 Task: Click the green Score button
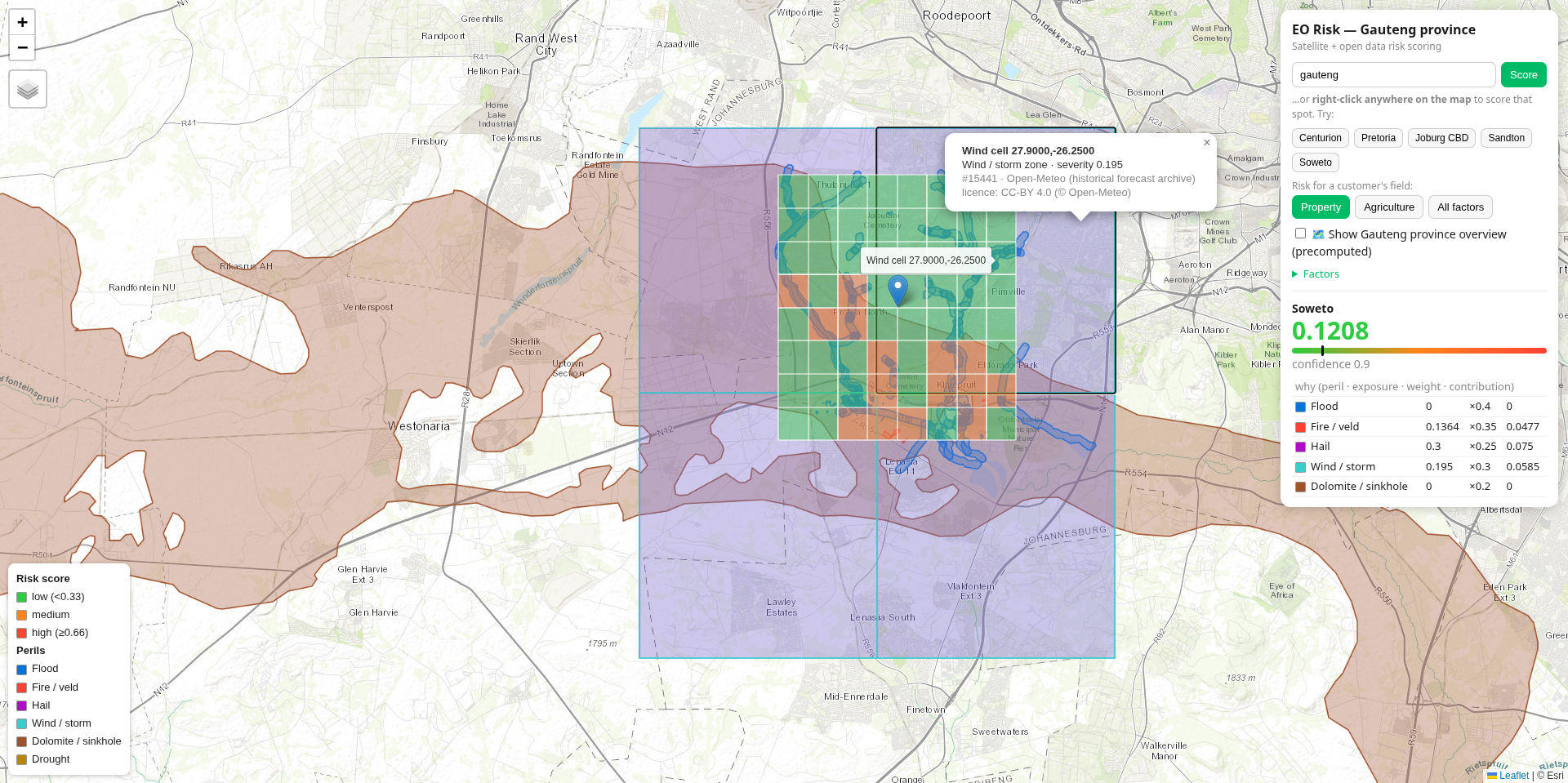click(1523, 74)
